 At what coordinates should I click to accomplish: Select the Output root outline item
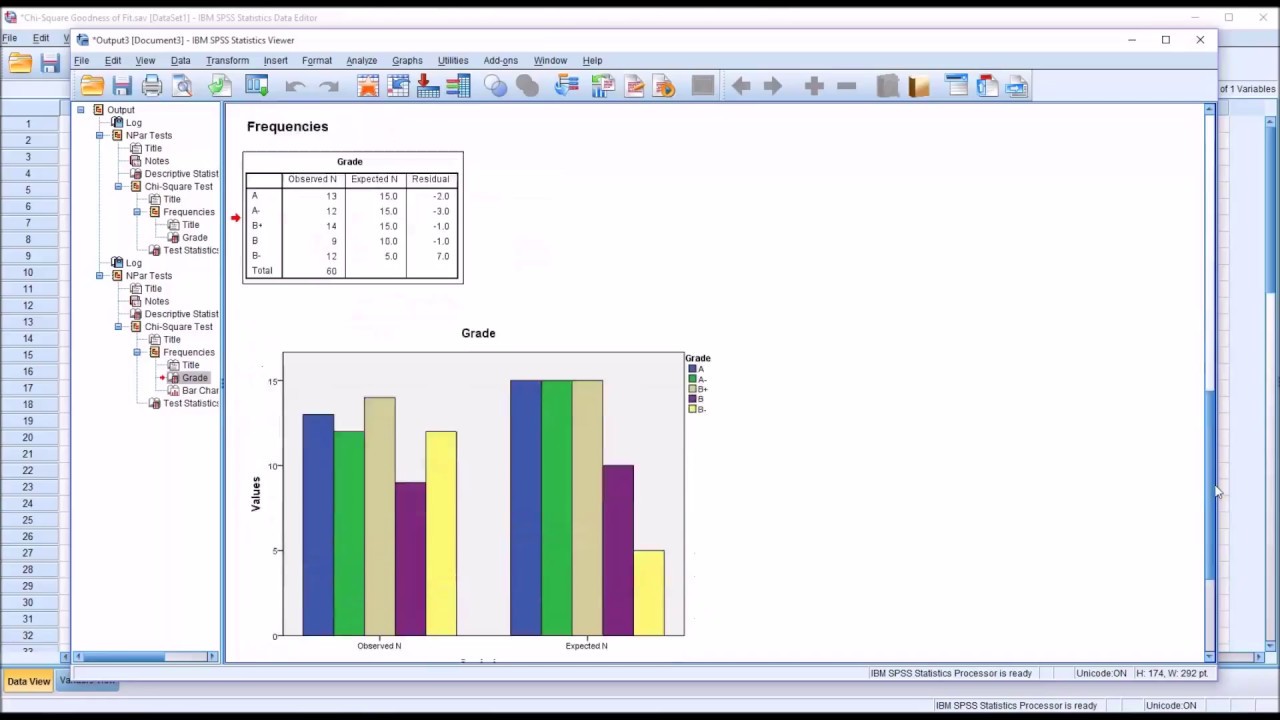click(120, 110)
